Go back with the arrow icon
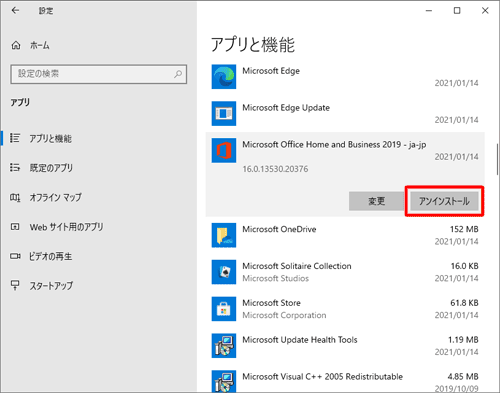The image size is (500, 393). 15,11
